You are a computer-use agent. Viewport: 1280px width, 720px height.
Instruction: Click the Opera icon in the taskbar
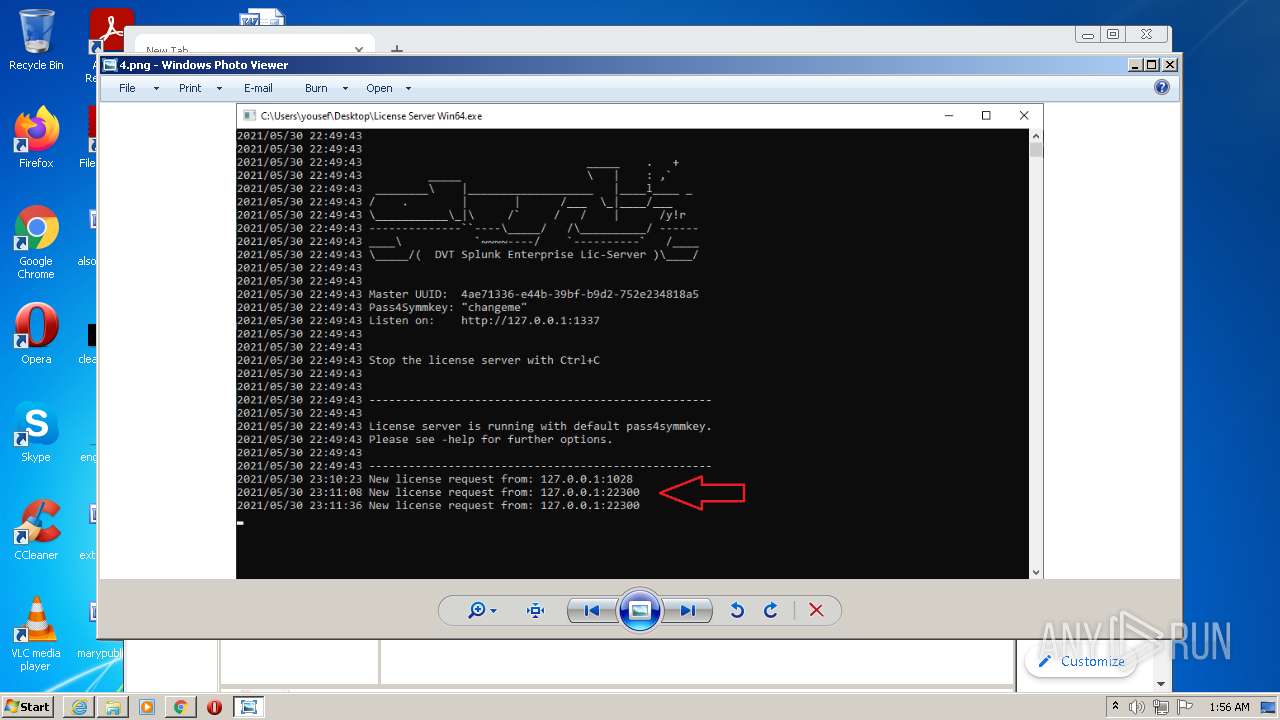214,707
